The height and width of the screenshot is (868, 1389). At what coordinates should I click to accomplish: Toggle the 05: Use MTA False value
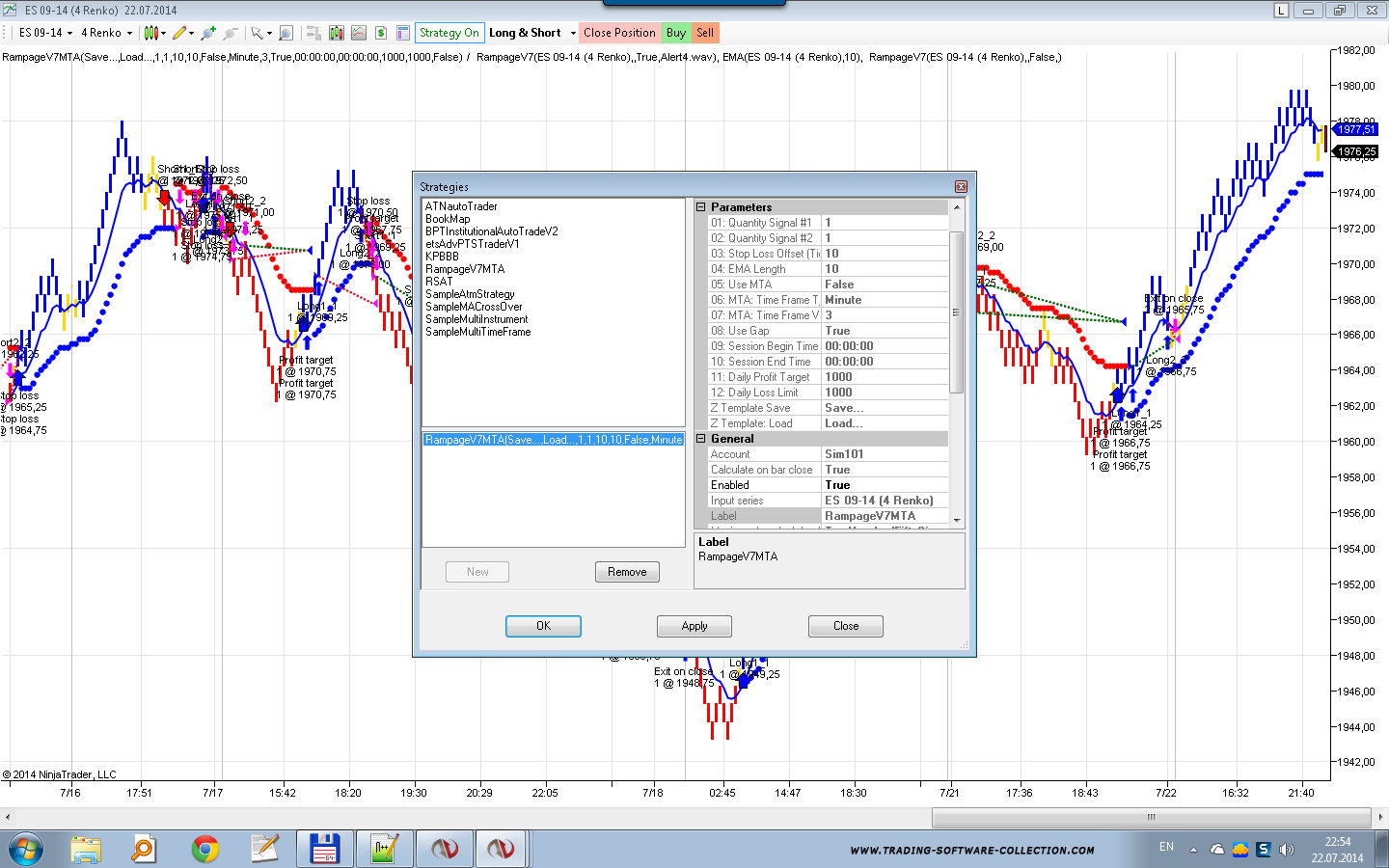885,285
